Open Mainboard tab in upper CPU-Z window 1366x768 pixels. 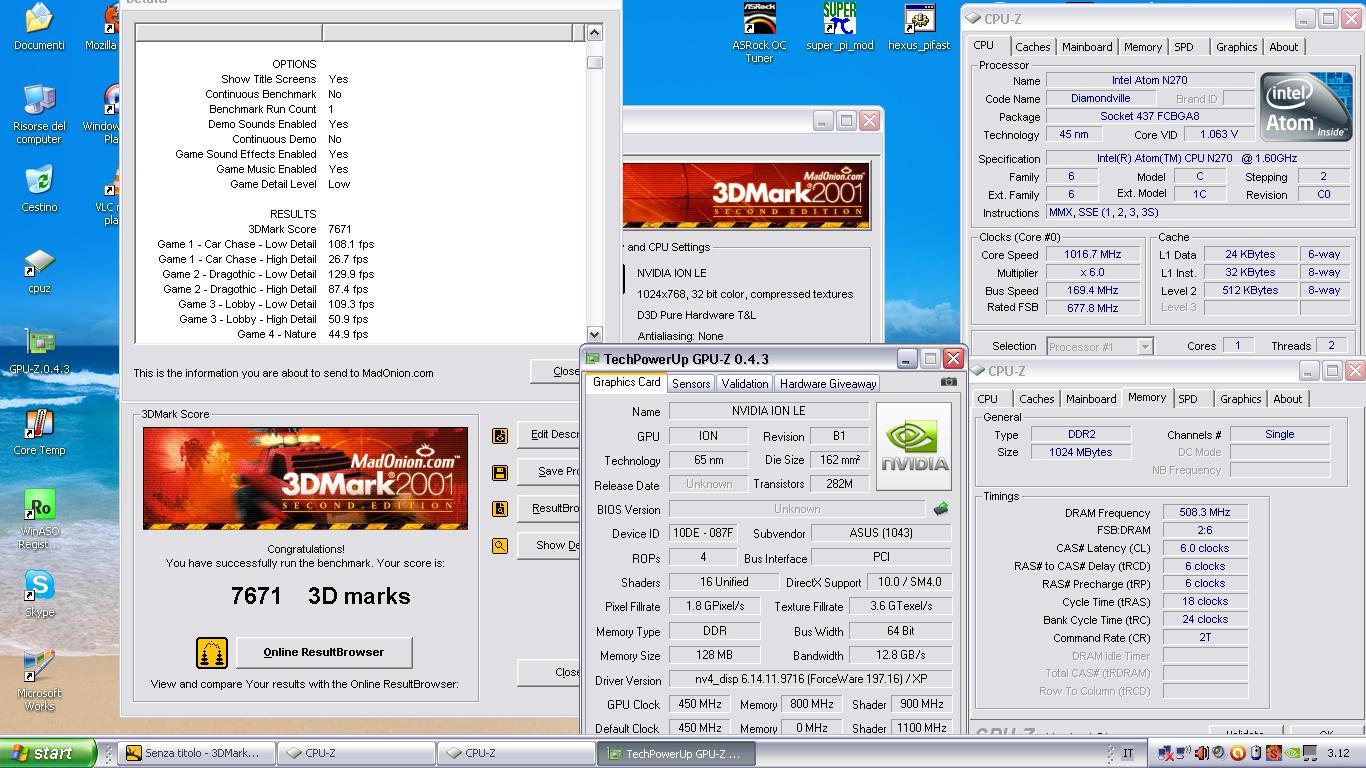(1087, 47)
